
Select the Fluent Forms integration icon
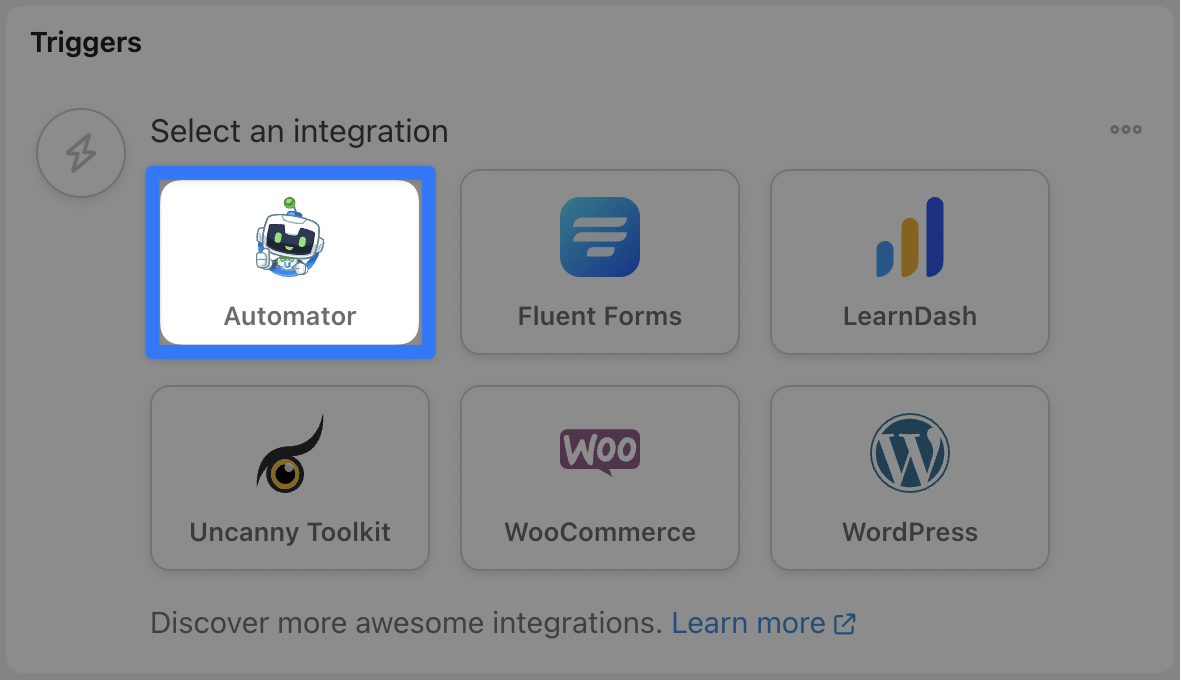coord(599,237)
